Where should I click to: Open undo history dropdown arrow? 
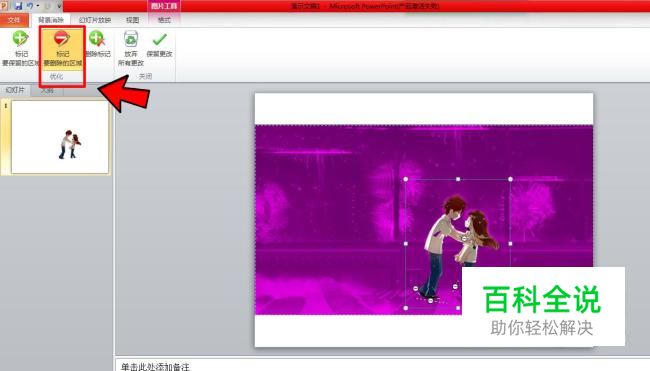click(38, 6)
